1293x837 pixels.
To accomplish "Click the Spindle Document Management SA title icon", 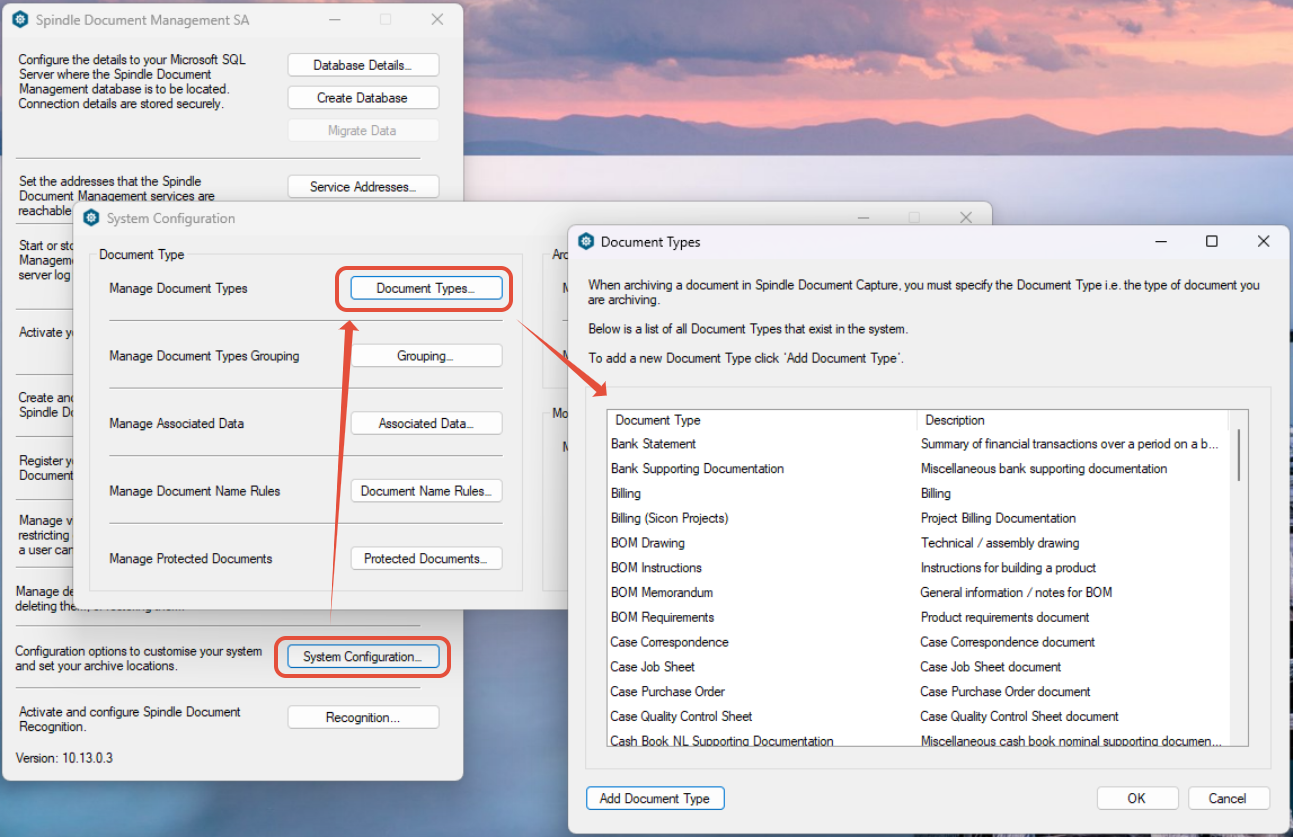I will 20,19.
